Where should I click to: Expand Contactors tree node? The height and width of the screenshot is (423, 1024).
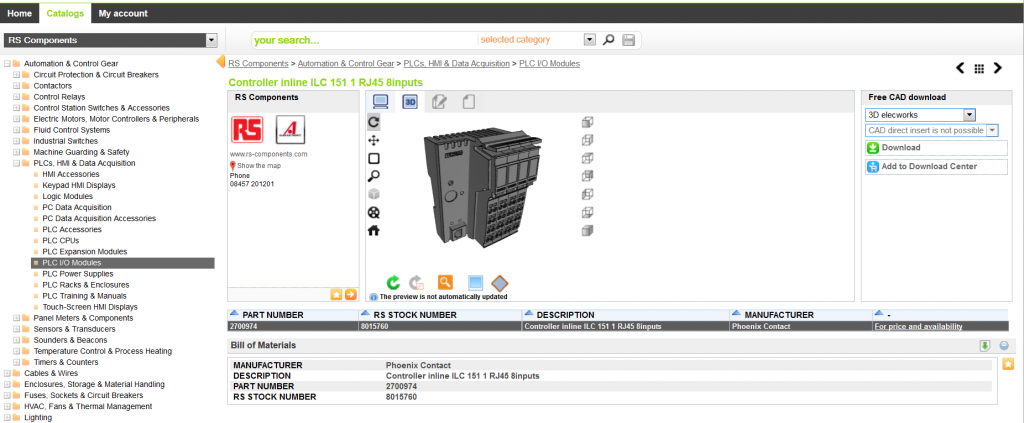point(16,86)
